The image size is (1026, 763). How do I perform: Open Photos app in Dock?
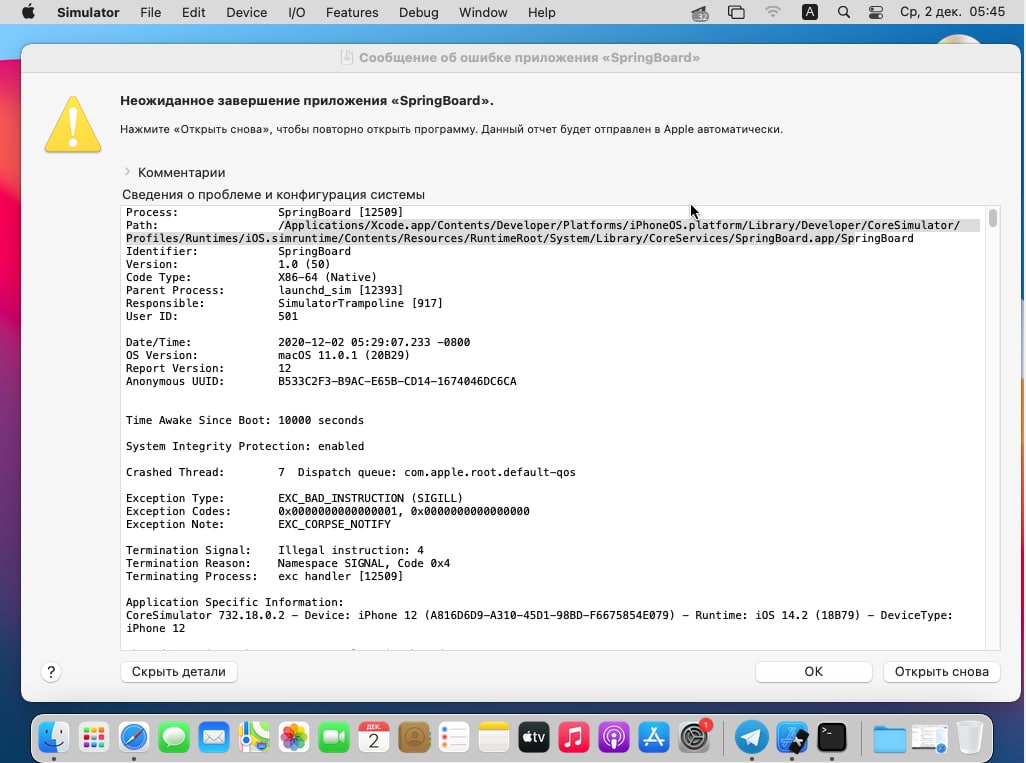point(294,737)
